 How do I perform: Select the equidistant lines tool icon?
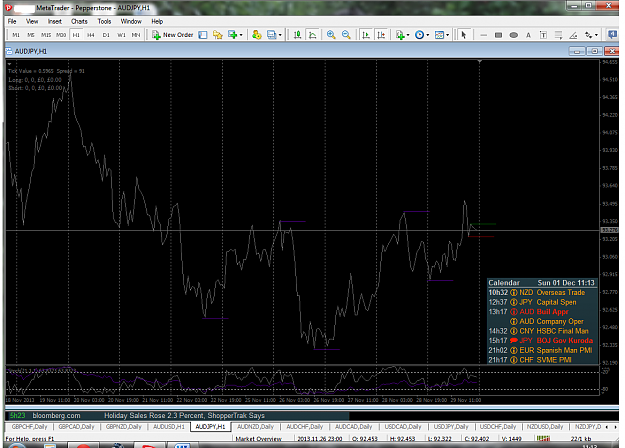[558, 35]
